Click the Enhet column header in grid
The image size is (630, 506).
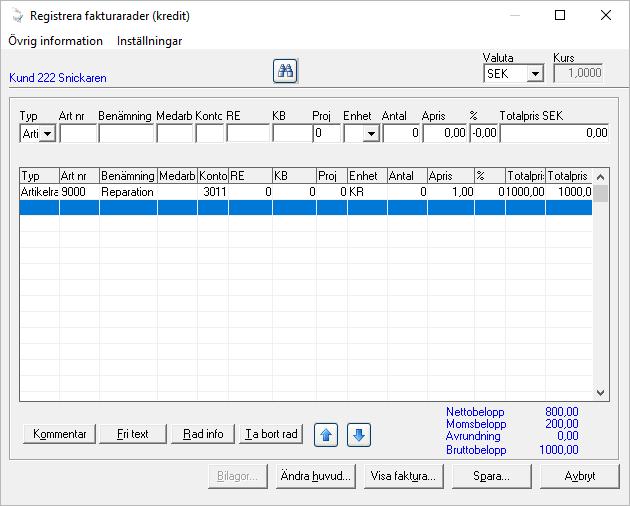[367, 176]
